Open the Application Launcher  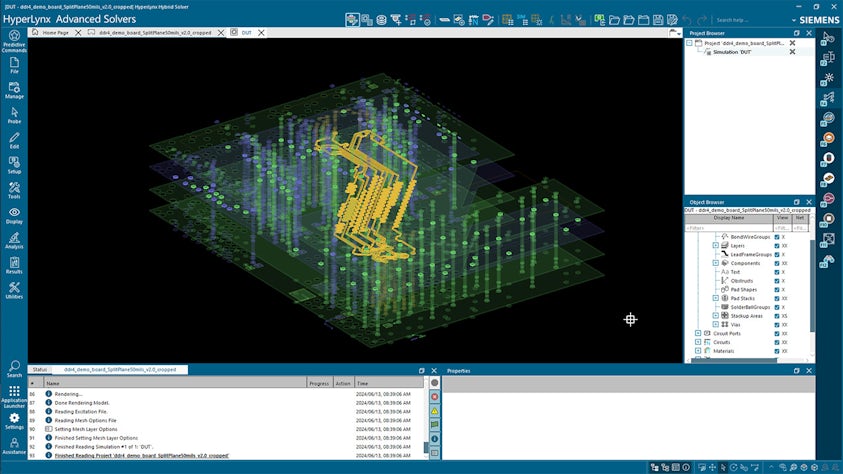(x=14, y=397)
